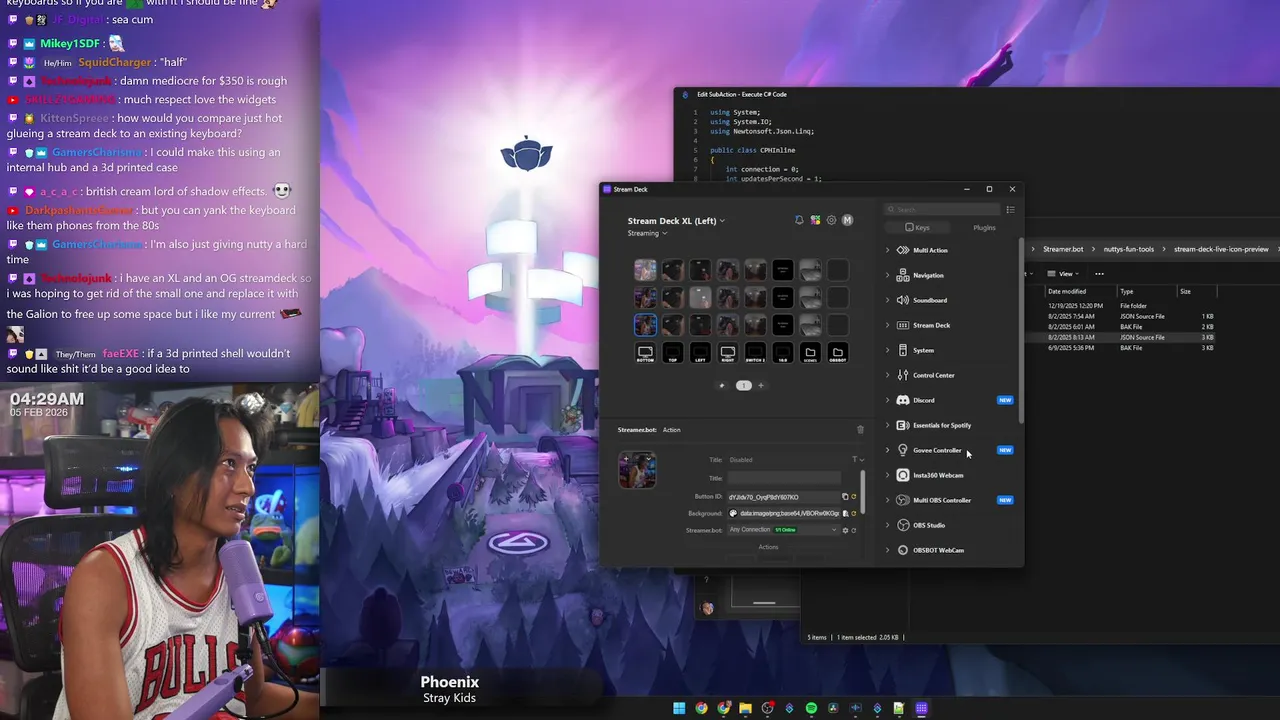The image size is (1280, 720).
Task: Refresh the Streamer.bot connection icon
Action: coord(854,530)
